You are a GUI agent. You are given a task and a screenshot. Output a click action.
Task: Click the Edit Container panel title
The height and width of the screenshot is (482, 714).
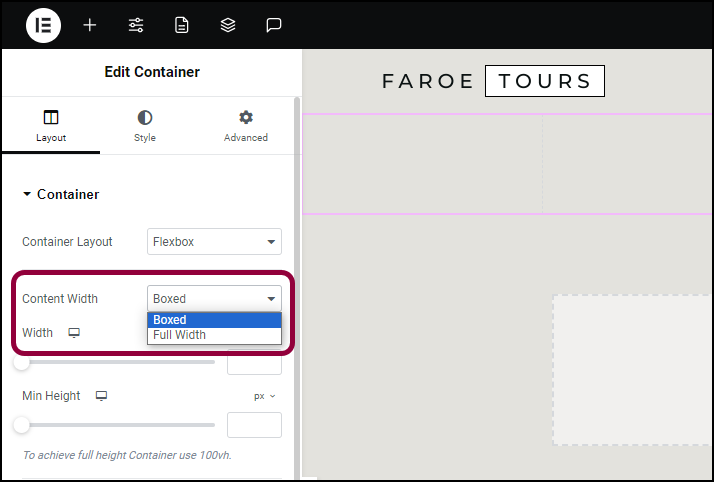click(152, 72)
